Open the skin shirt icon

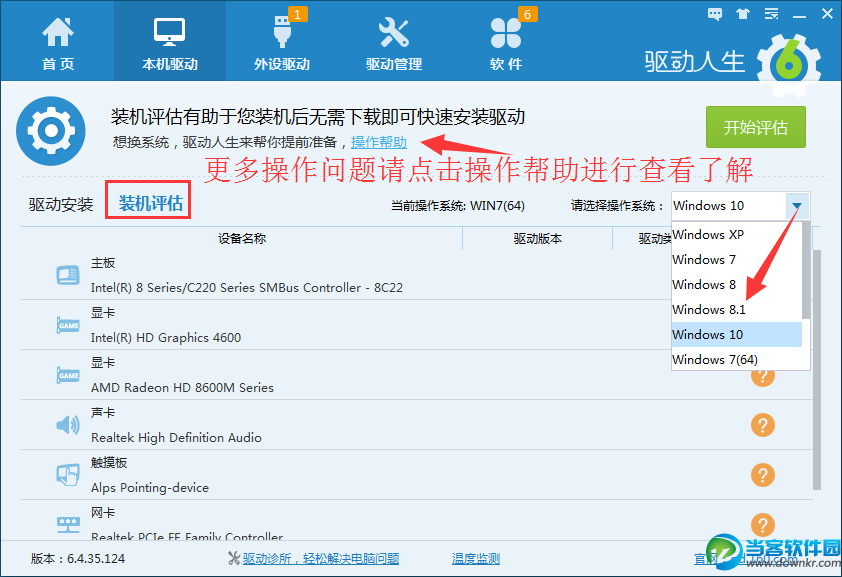[743, 14]
